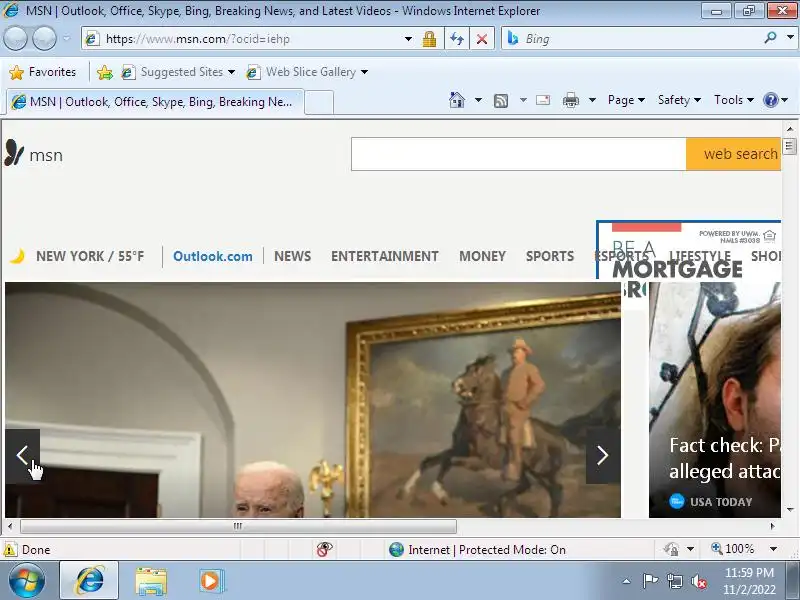The image size is (800, 600).
Task: Expand the Home button dropdown arrow
Action: pos(478,100)
